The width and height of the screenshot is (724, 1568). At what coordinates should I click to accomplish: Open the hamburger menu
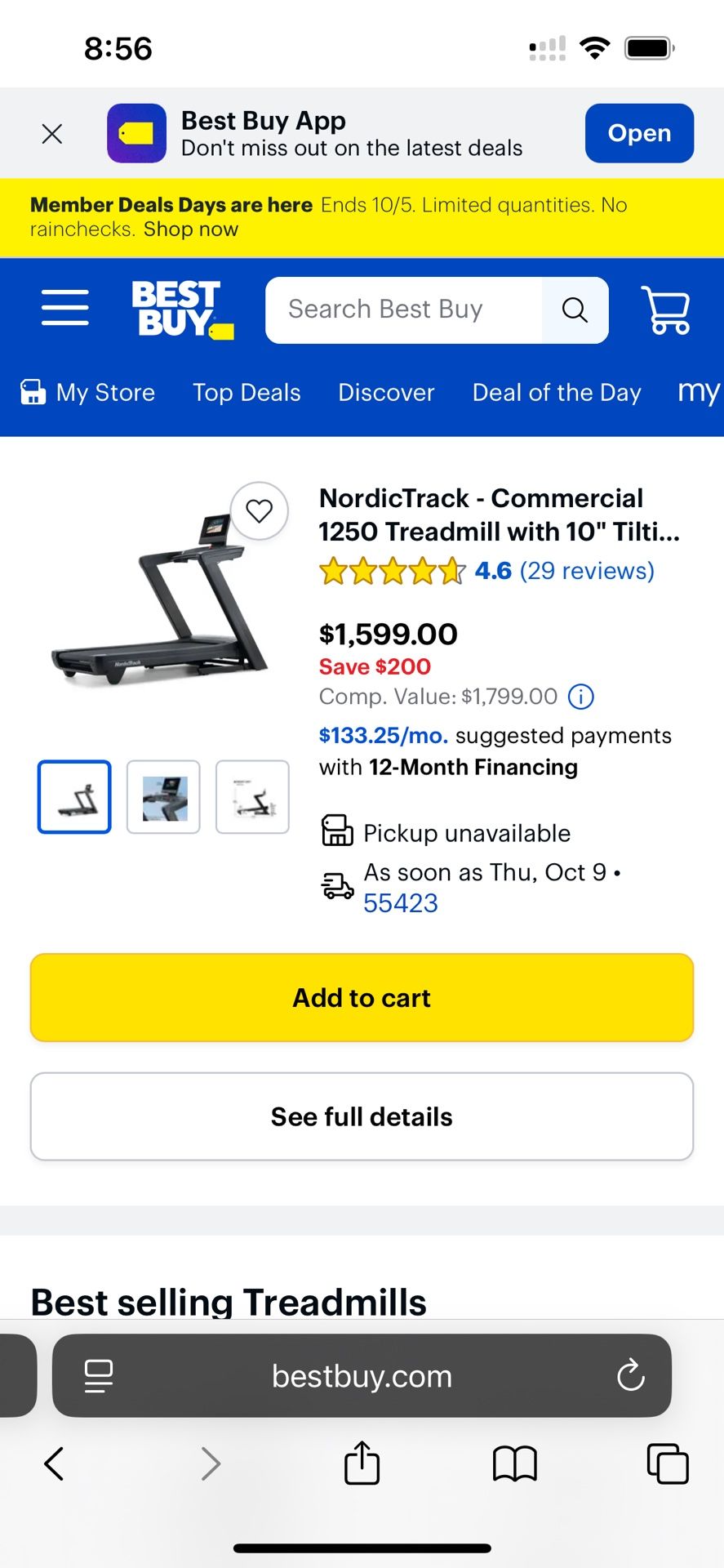pyautogui.click(x=65, y=308)
